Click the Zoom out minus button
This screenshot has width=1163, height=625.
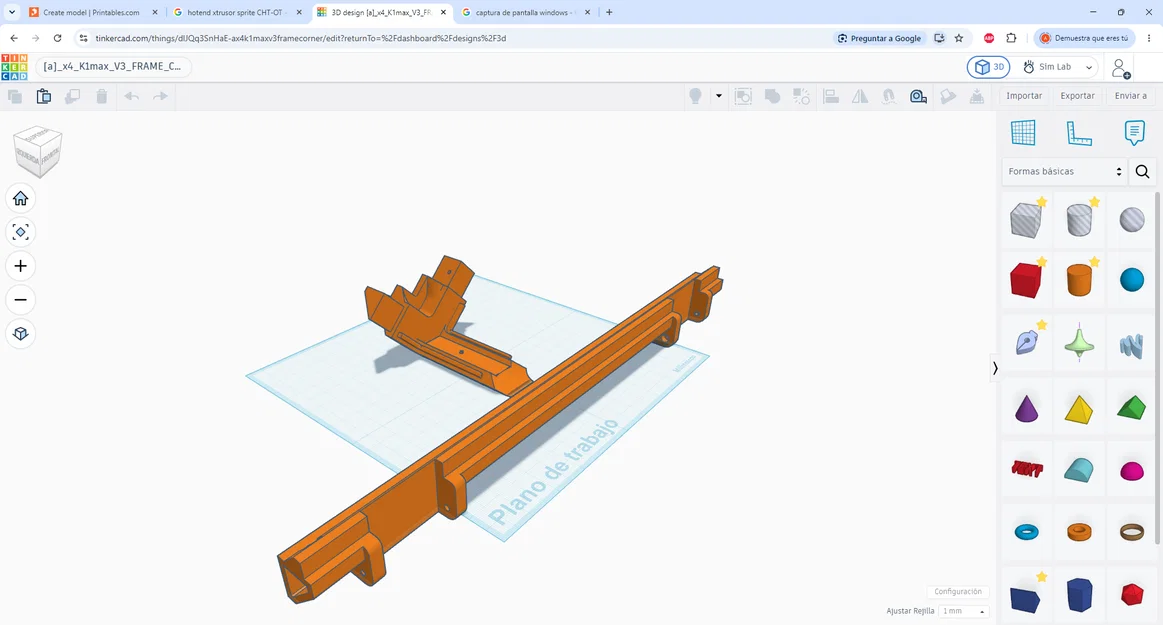pyautogui.click(x=21, y=300)
